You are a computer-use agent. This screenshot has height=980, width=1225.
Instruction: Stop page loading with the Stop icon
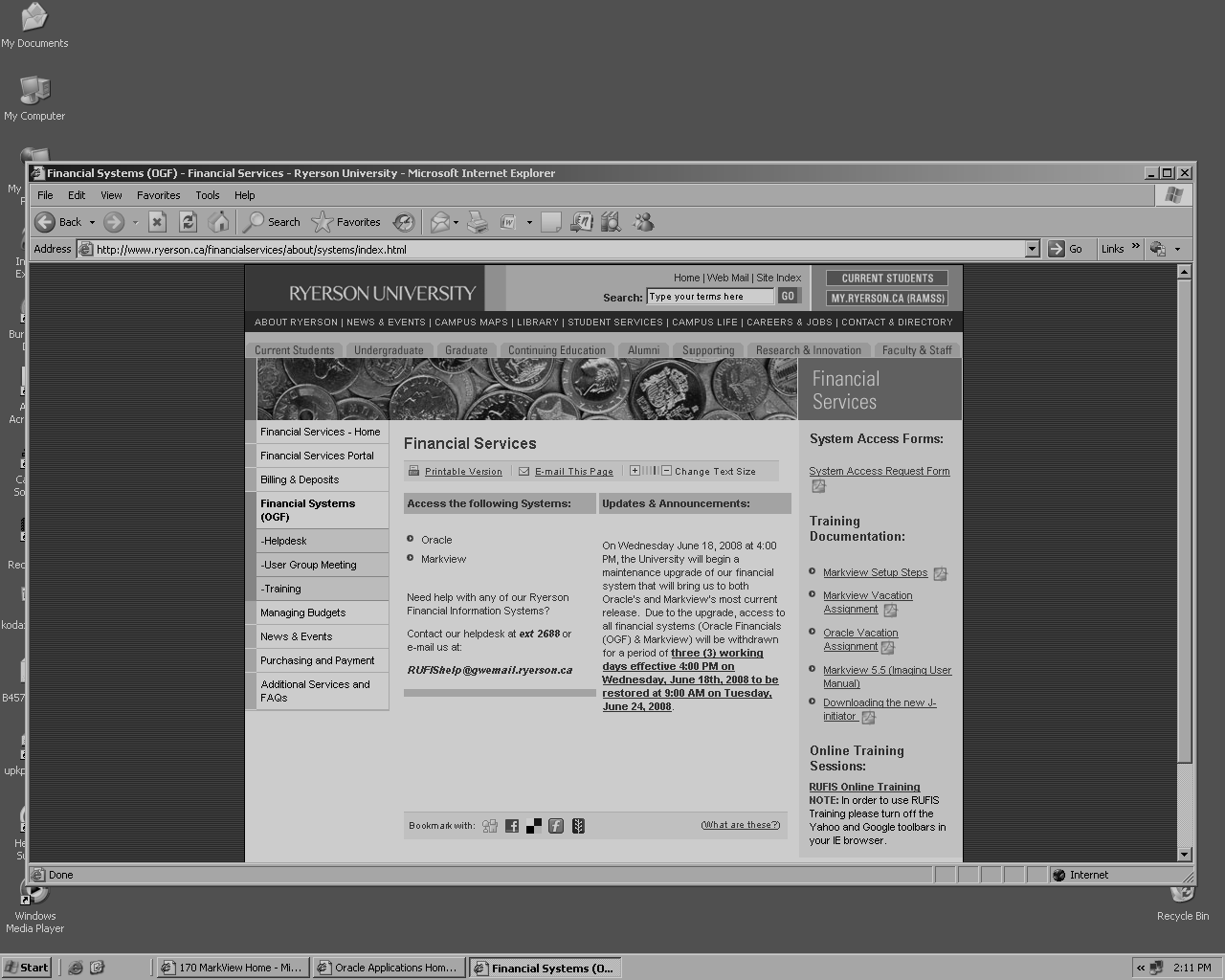158,222
